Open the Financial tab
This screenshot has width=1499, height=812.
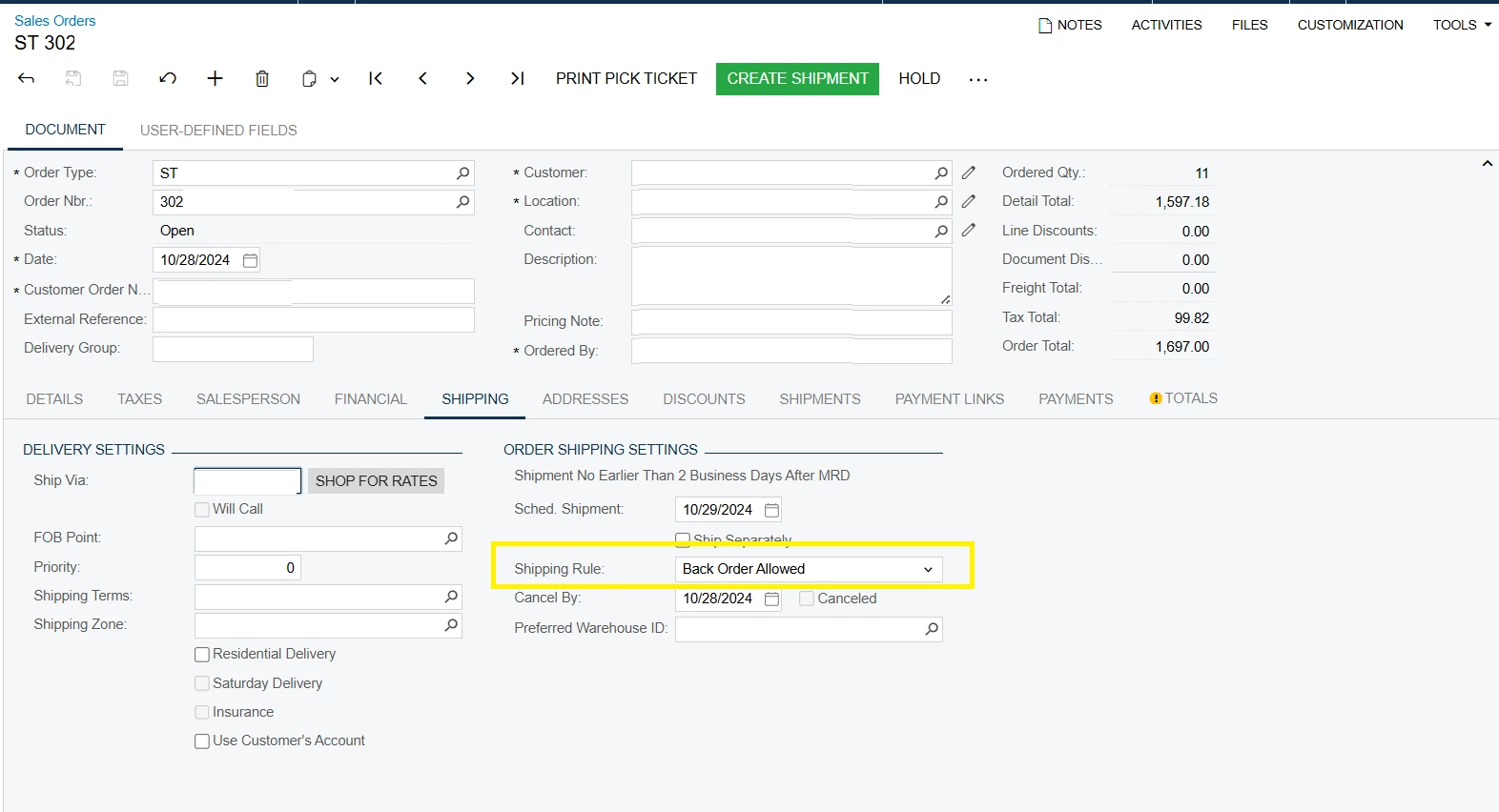click(x=370, y=399)
